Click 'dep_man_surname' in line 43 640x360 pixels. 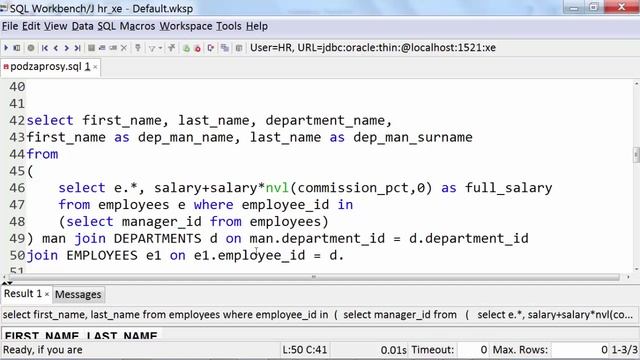pos(413,137)
